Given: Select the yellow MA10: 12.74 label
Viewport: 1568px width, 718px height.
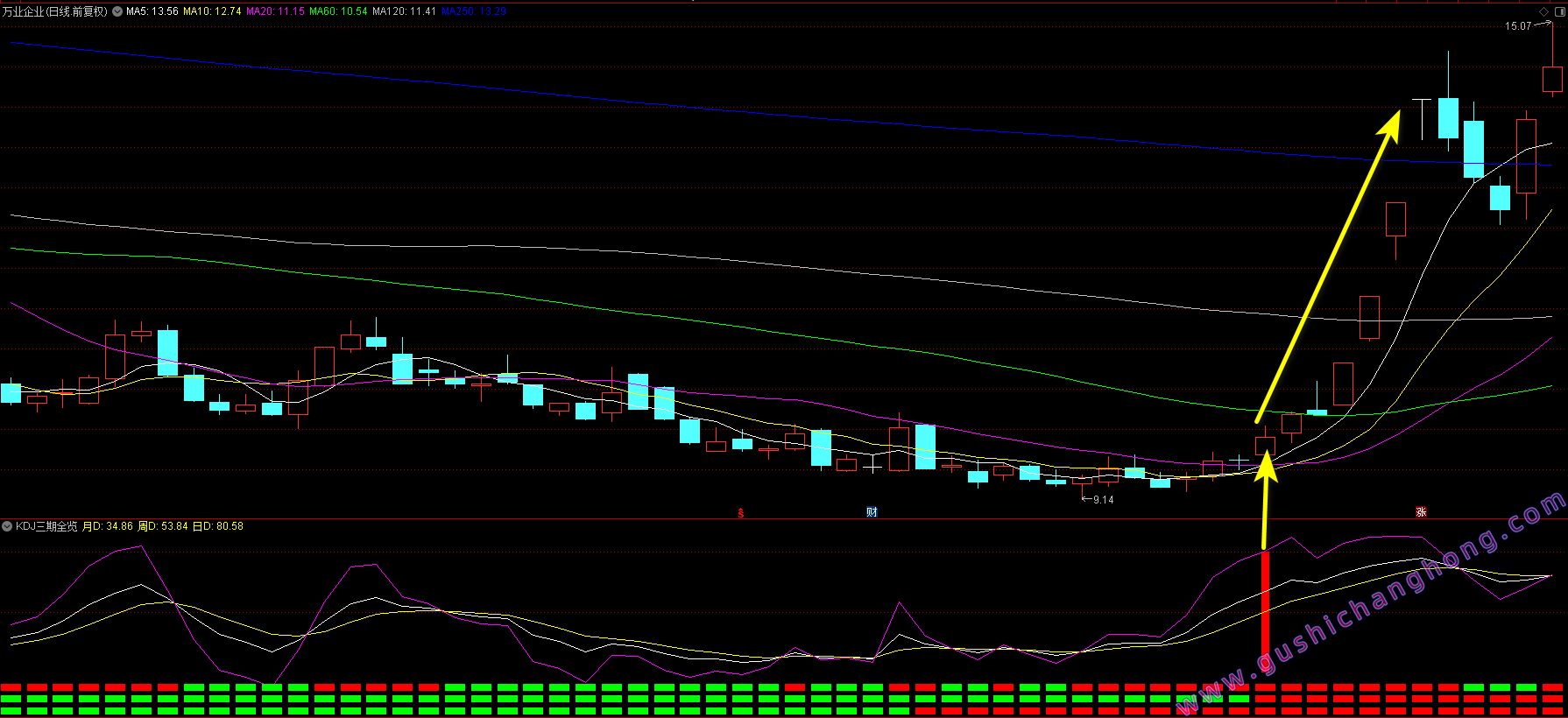Looking at the screenshot, I should (212, 11).
